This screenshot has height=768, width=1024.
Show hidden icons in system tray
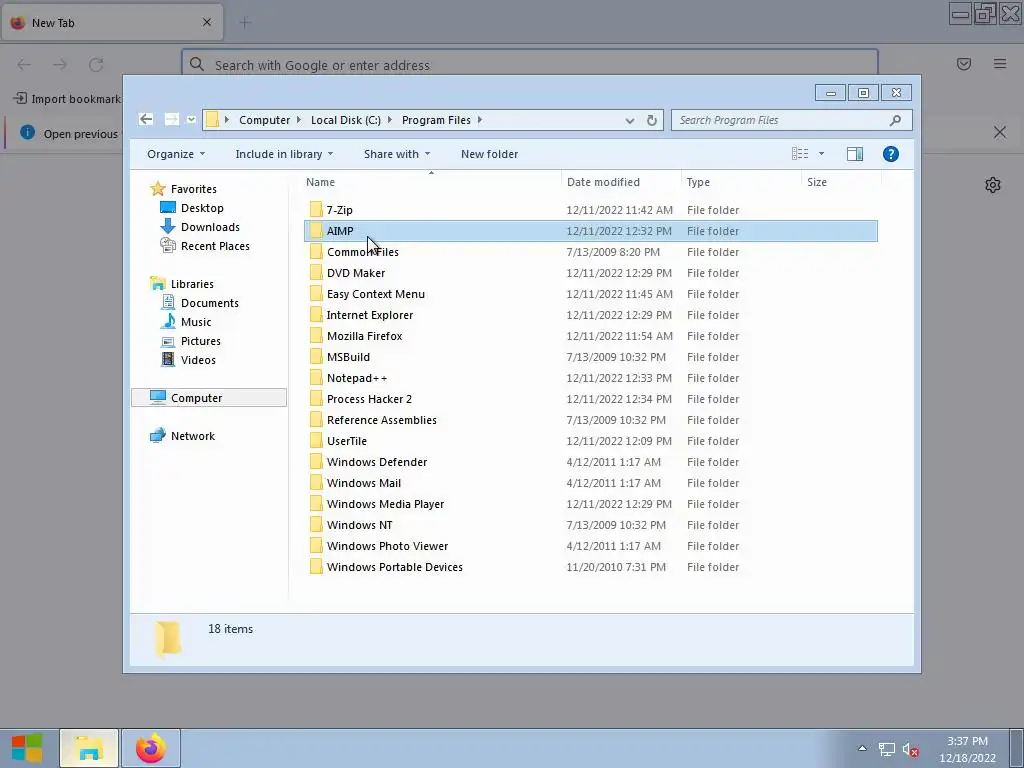coord(862,748)
